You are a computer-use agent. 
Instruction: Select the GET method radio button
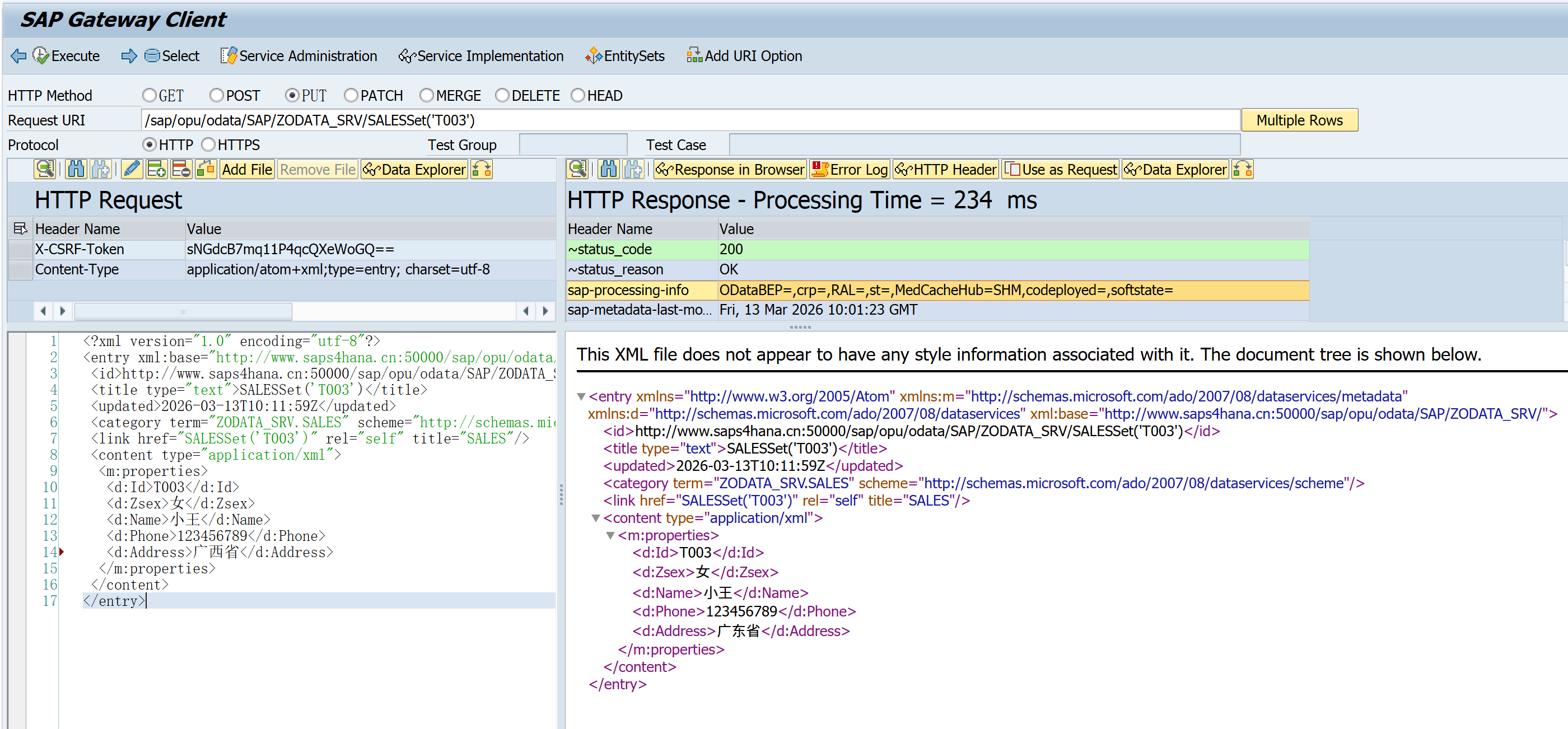click(x=149, y=96)
